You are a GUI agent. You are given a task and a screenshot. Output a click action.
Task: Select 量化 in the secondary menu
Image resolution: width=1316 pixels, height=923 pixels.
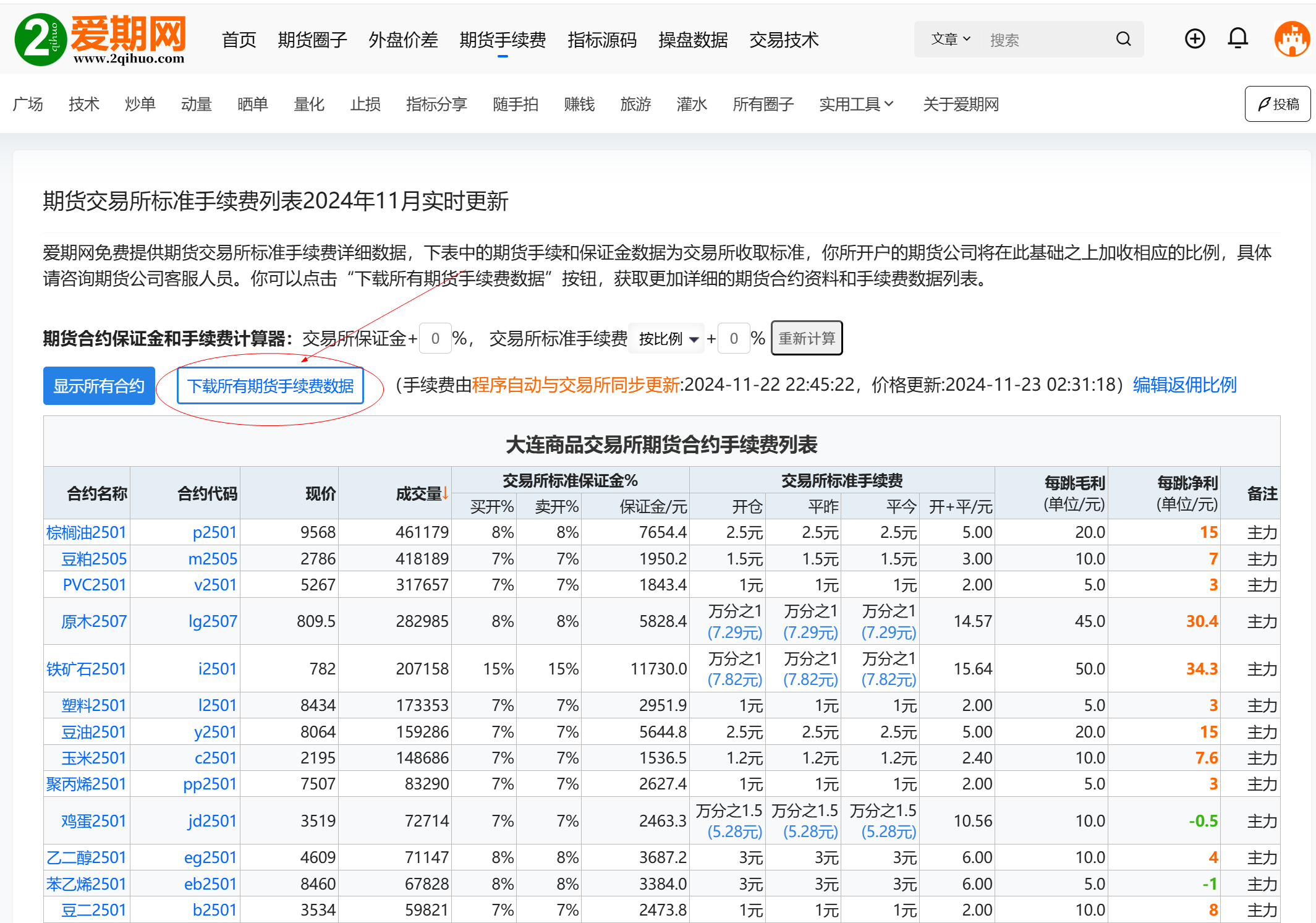309,104
